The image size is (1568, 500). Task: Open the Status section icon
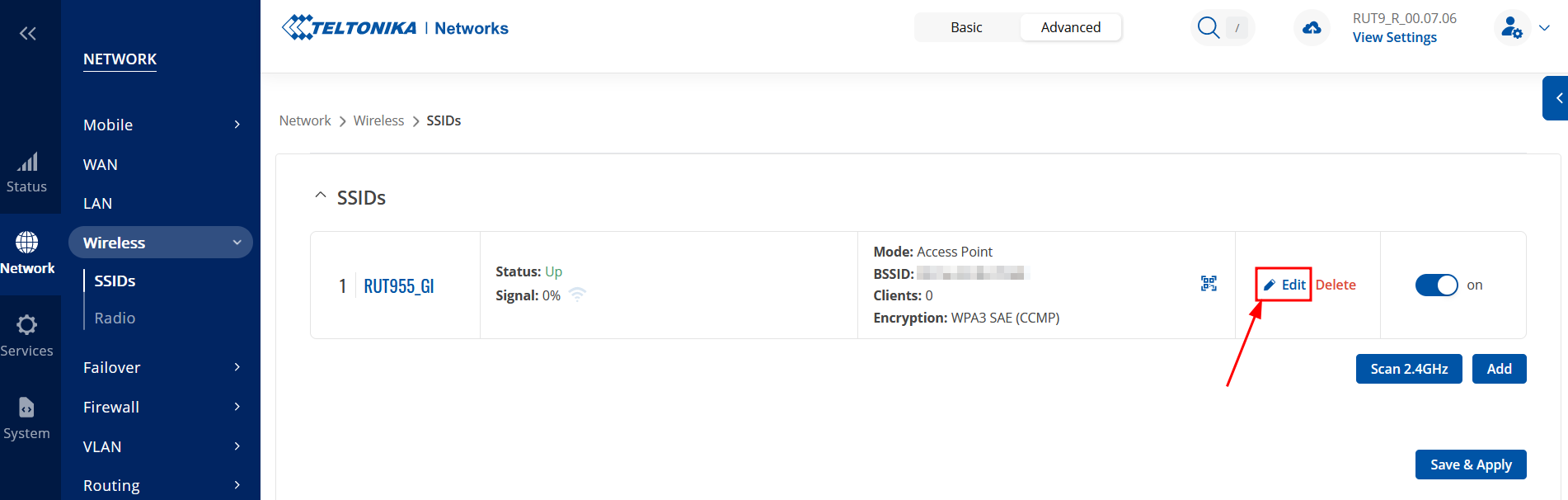27,162
